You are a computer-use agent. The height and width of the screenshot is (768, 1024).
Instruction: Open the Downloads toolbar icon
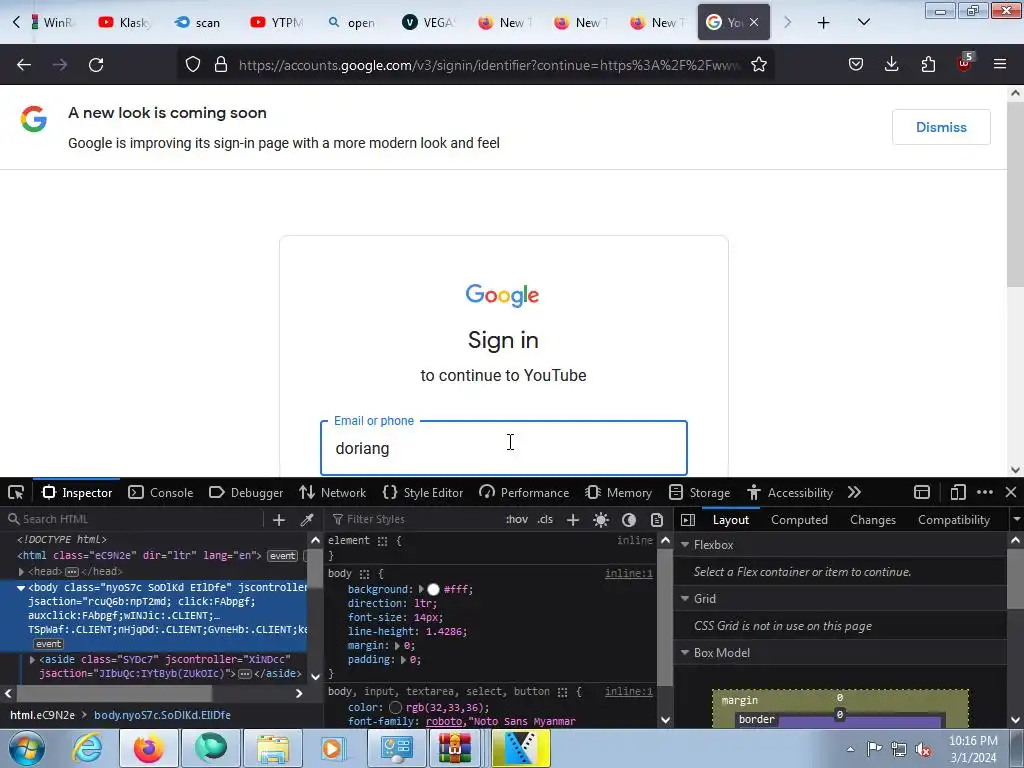(x=891, y=65)
